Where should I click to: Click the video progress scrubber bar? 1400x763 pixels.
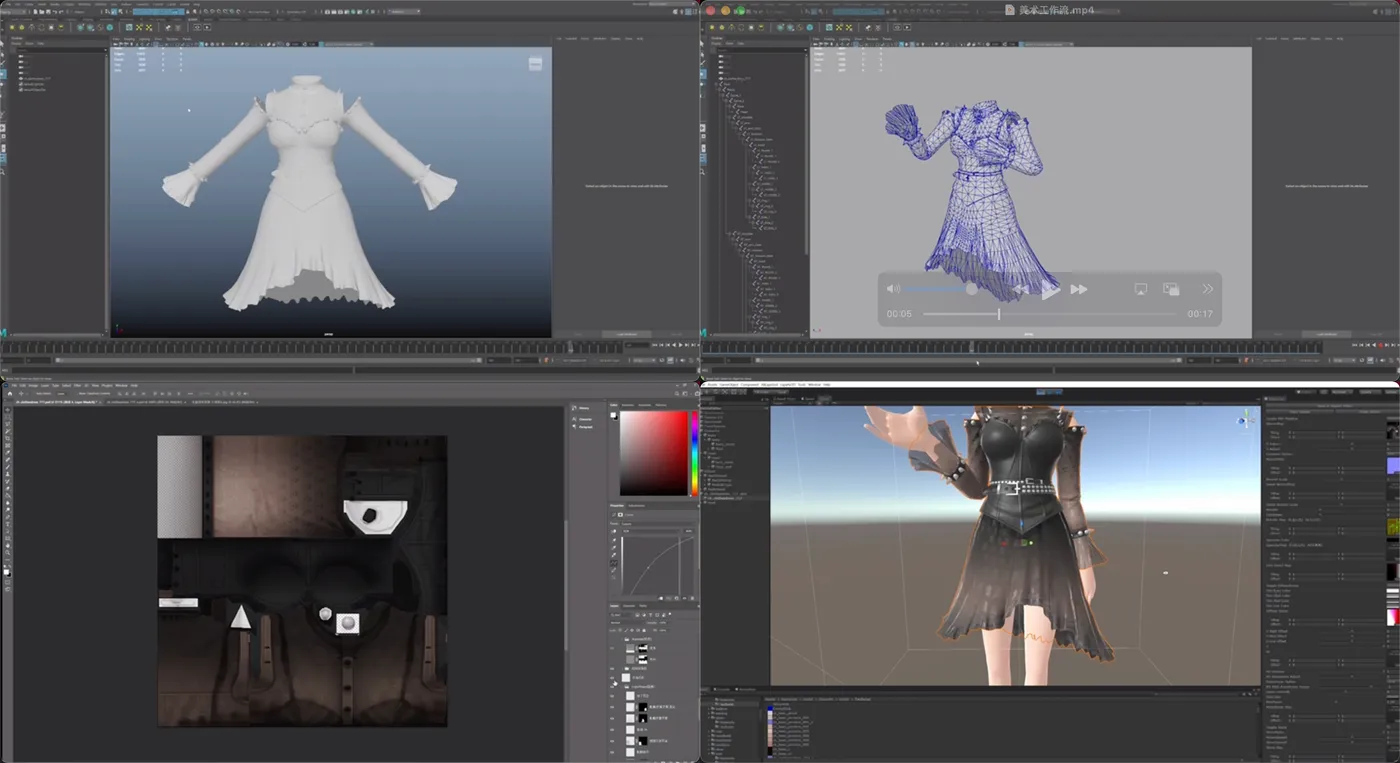pyautogui.click(x=1050, y=314)
